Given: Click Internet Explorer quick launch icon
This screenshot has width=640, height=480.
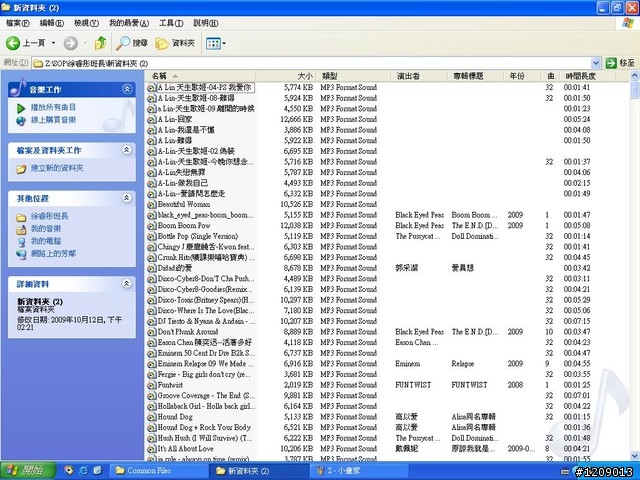Looking at the screenshot, I should 83,470.
